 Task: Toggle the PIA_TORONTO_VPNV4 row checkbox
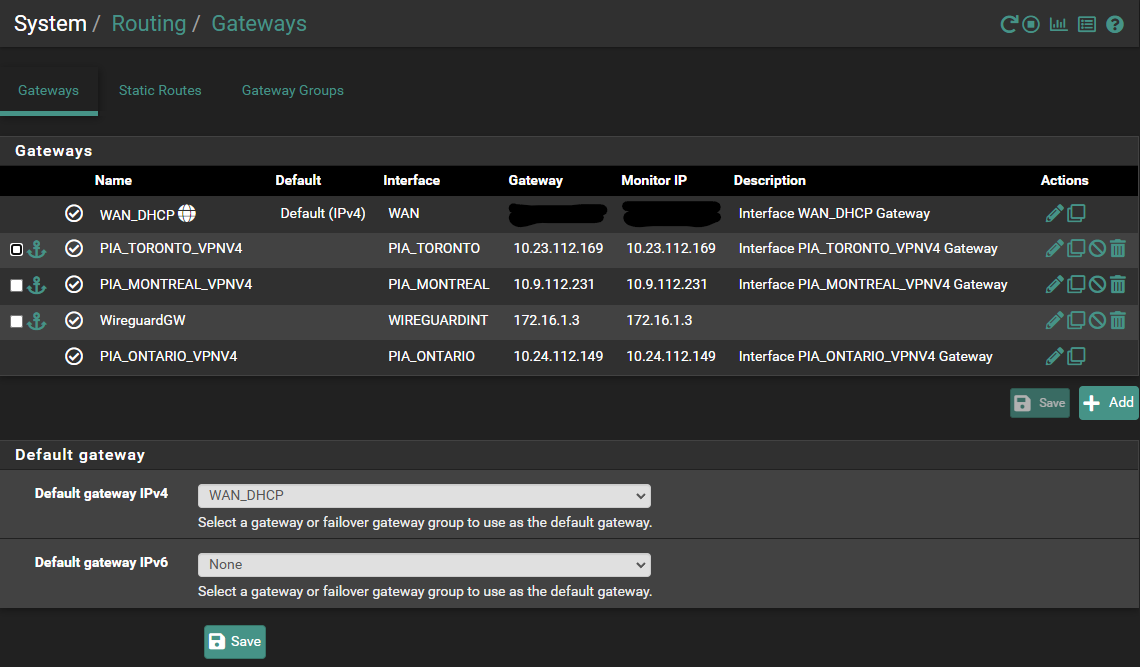click(x=17, y=249)
